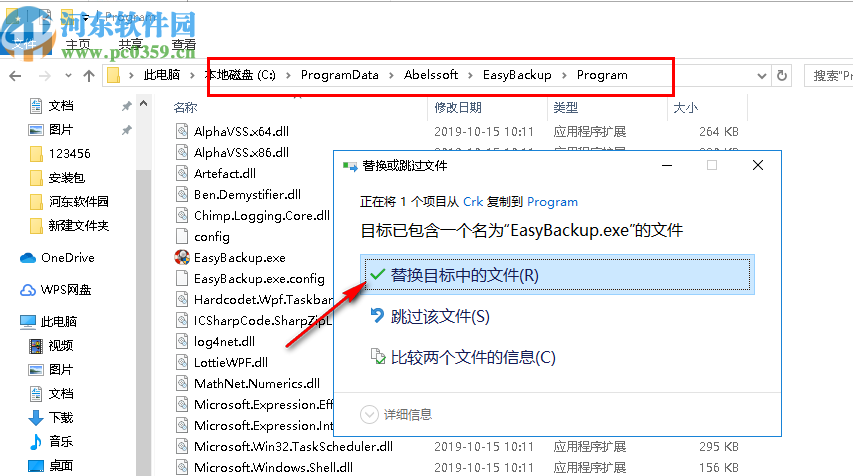
Task: Click 此电脑 in the address path
Action: click(162, 75)
